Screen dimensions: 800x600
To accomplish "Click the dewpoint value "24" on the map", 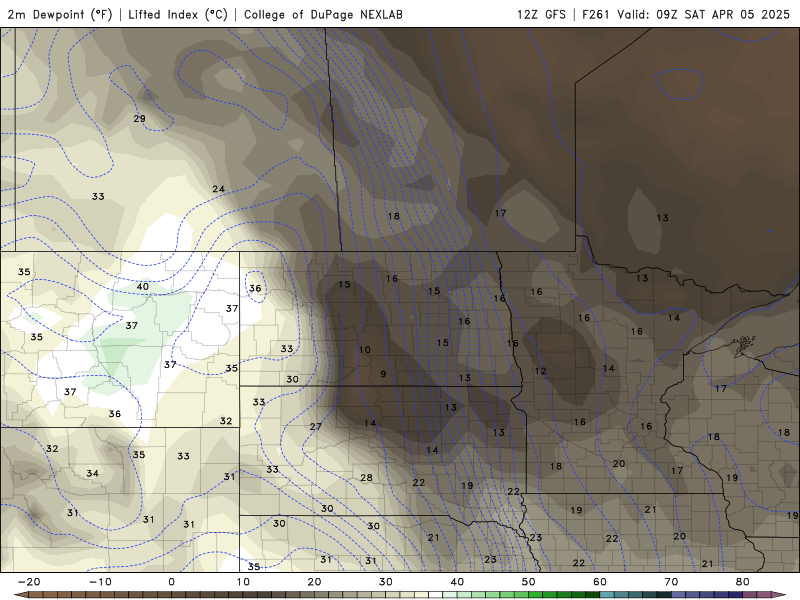I will 218,189.
